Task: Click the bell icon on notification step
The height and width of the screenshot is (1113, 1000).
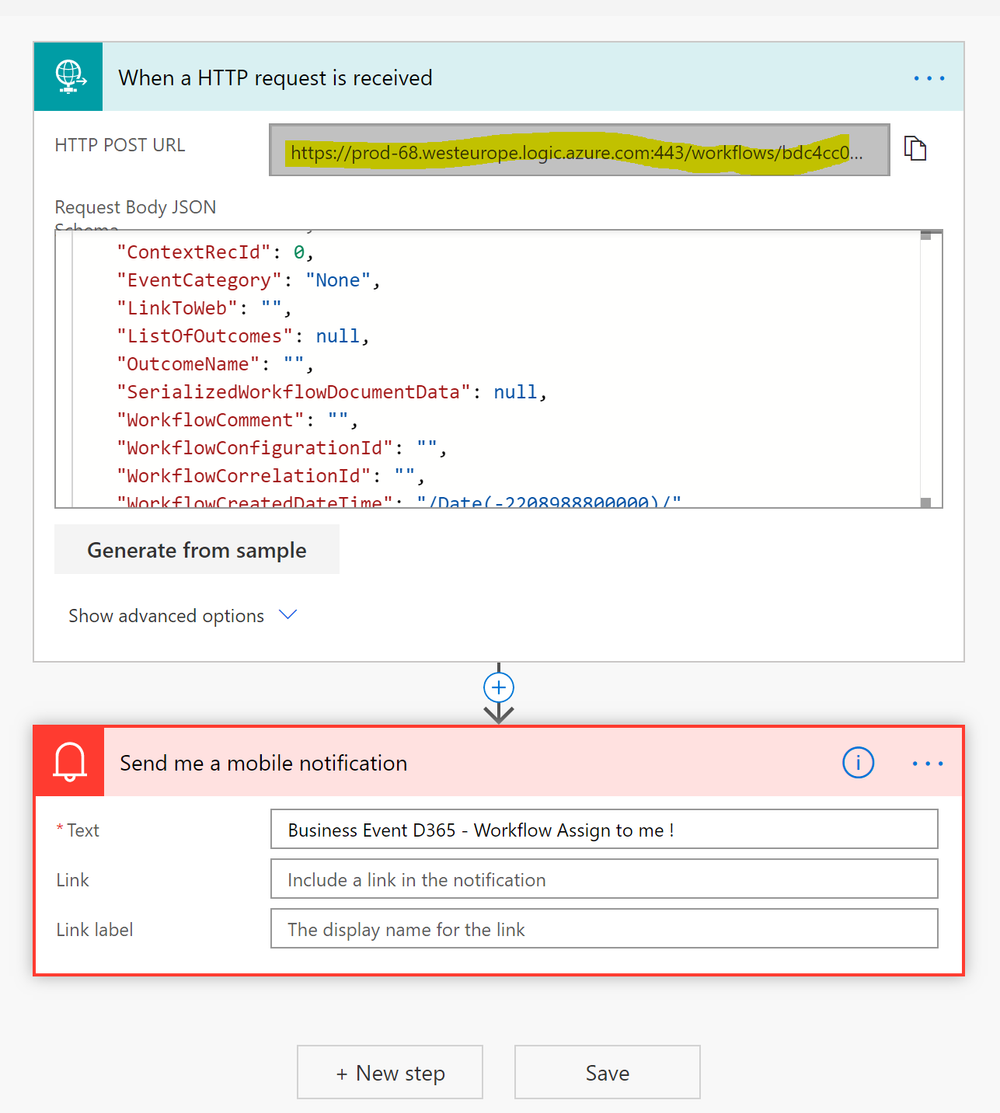Action: 68,762
